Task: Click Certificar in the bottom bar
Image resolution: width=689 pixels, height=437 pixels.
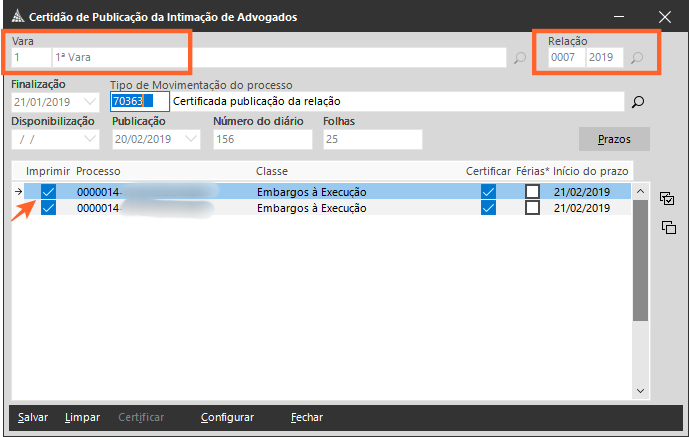Action: 141,417
